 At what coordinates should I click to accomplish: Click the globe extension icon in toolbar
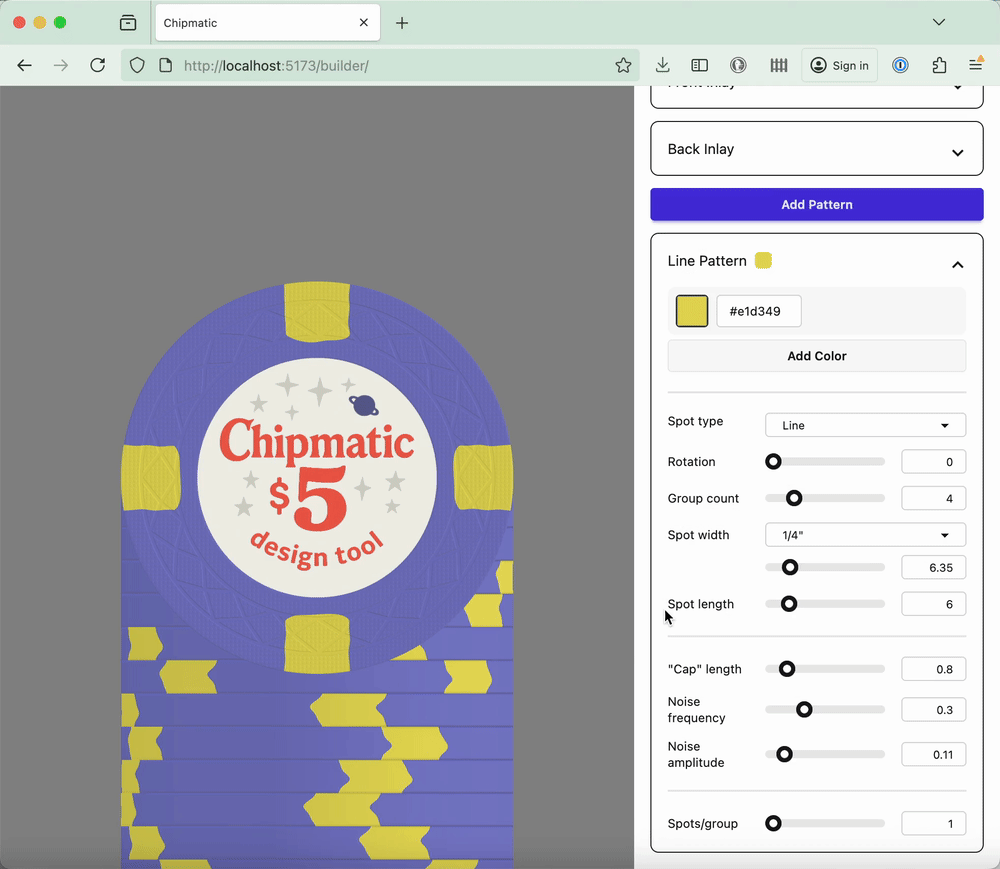click(x=738, y=65)
